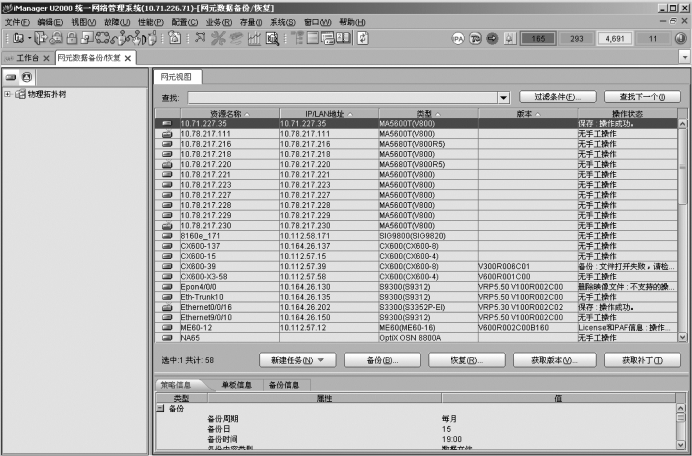Click the dark round arrow icon

click(x=492, y=39)
